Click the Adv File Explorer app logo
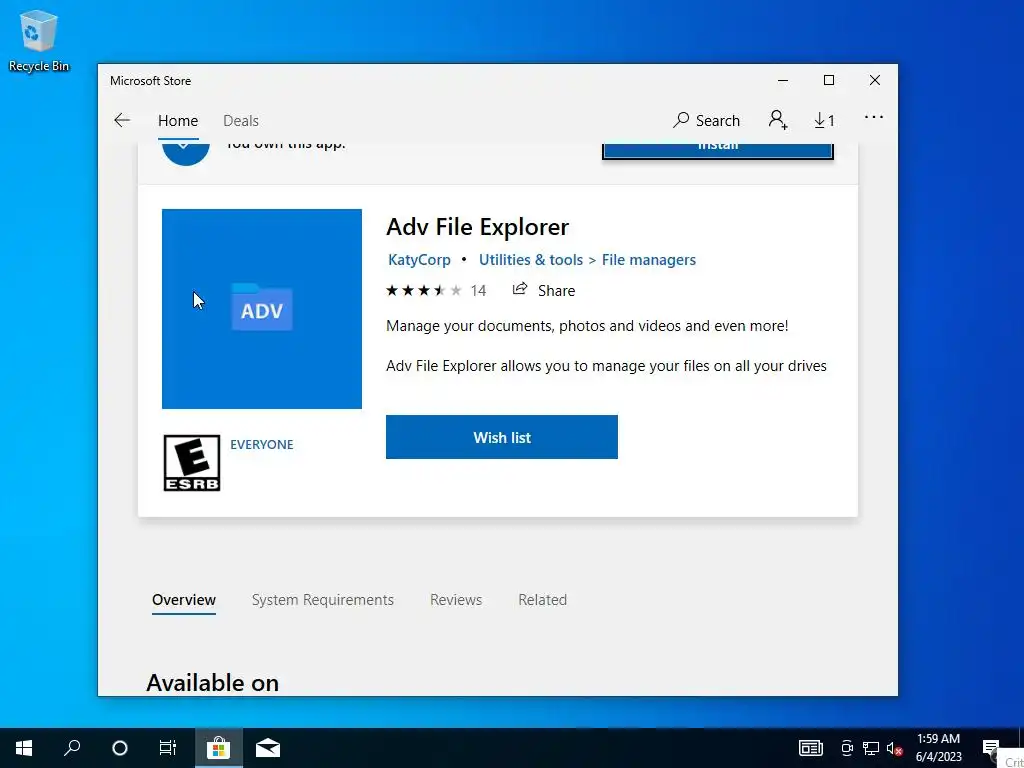 pos(262,309)
